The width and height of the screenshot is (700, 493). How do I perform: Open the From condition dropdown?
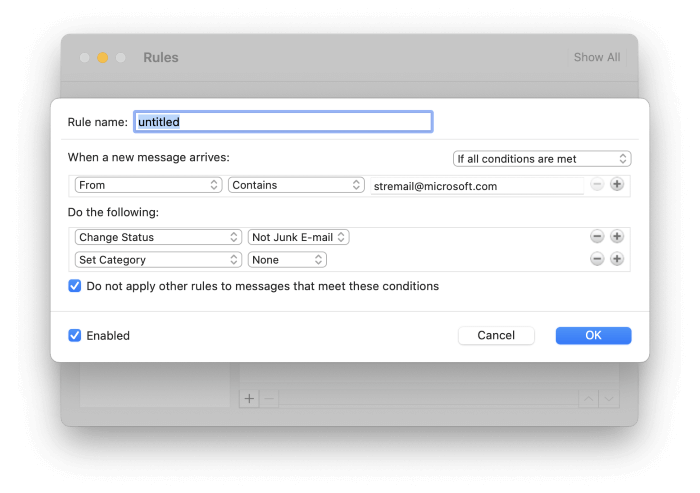148,185
